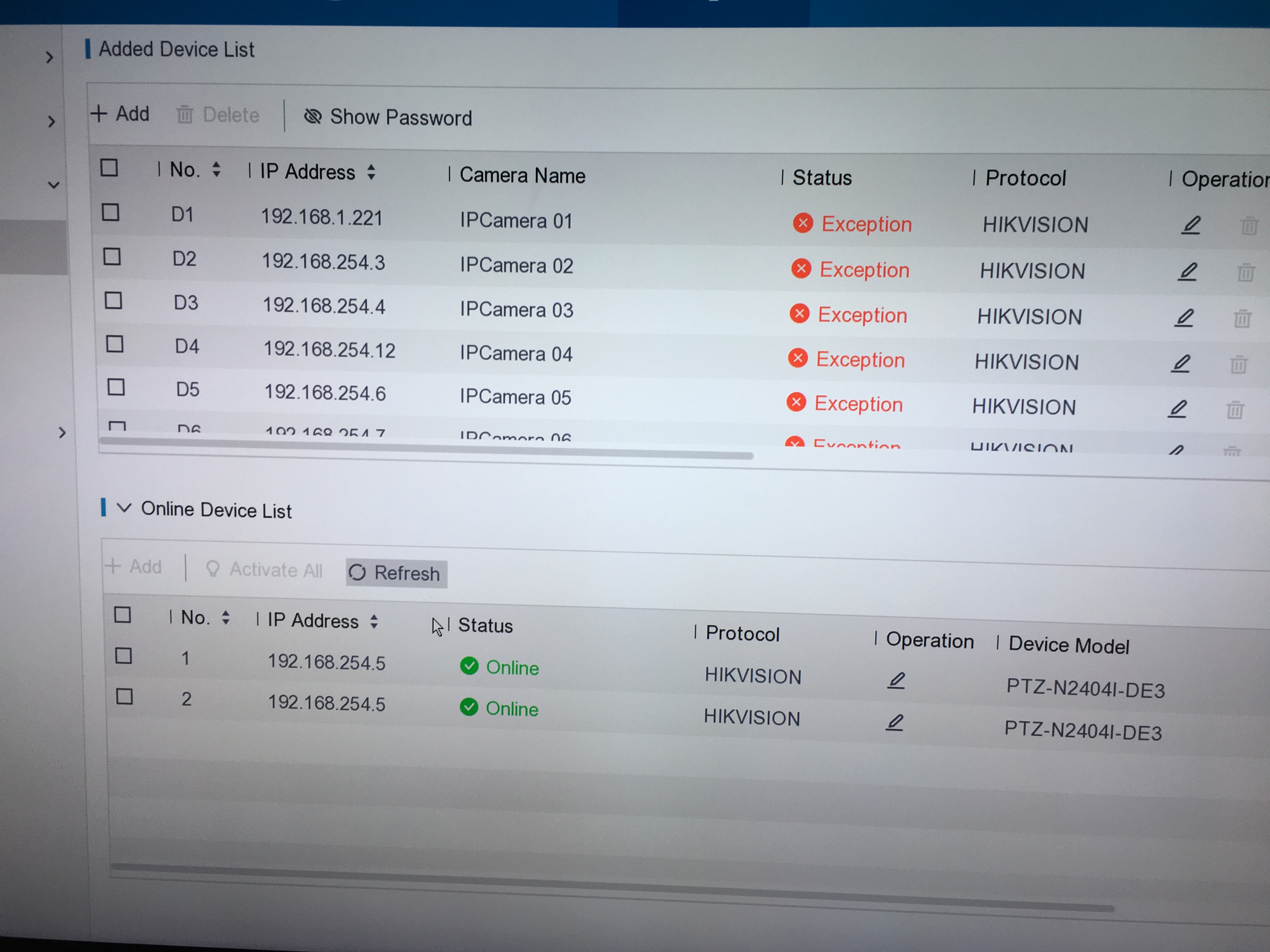The height and width of the screenshot is (952, 1270).
Task: Edit the D3 camera at 192.168.254.4
Action: (x=1184, y=317)
